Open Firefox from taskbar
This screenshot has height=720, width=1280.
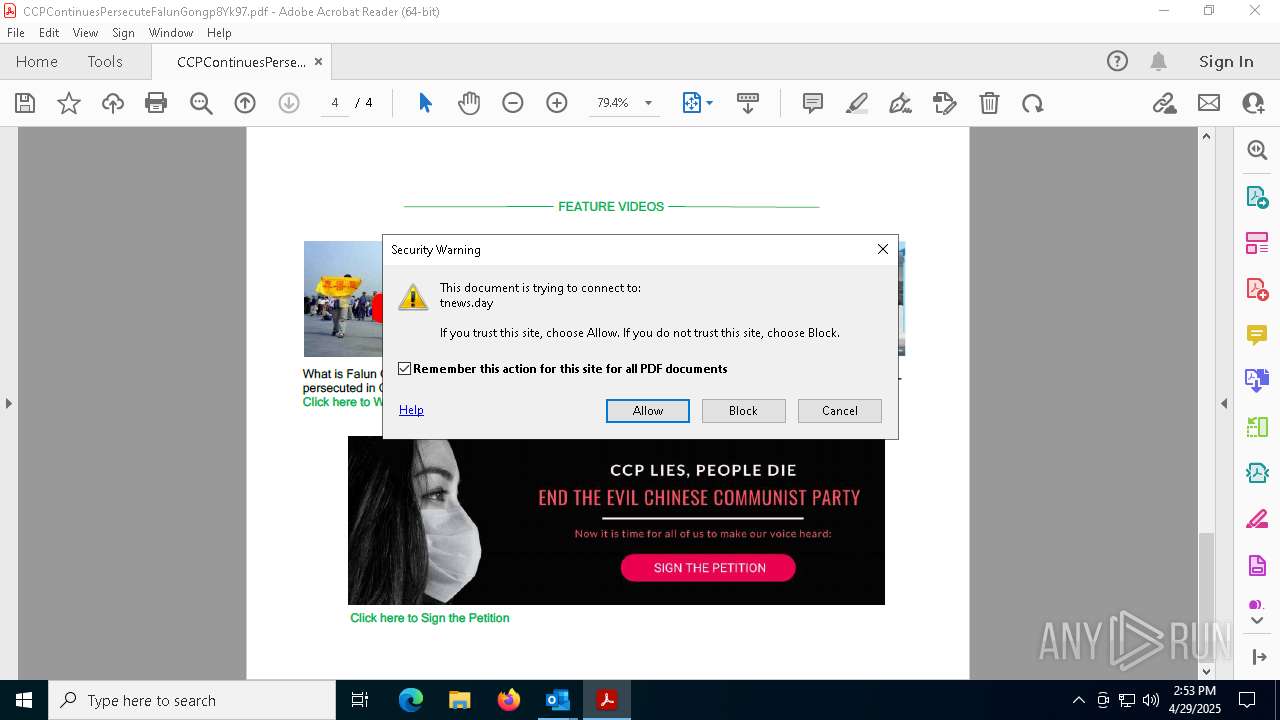pyautogui.click(x=509, y=700)
